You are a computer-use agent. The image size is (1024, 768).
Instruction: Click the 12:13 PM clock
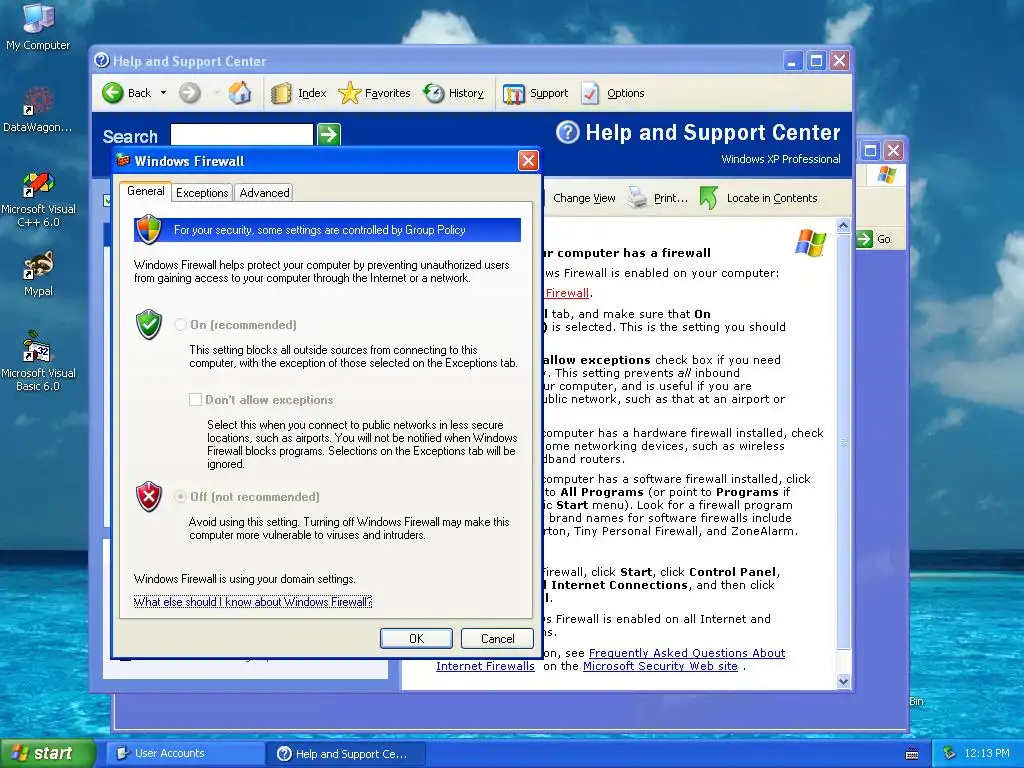[x=987, y=753]
